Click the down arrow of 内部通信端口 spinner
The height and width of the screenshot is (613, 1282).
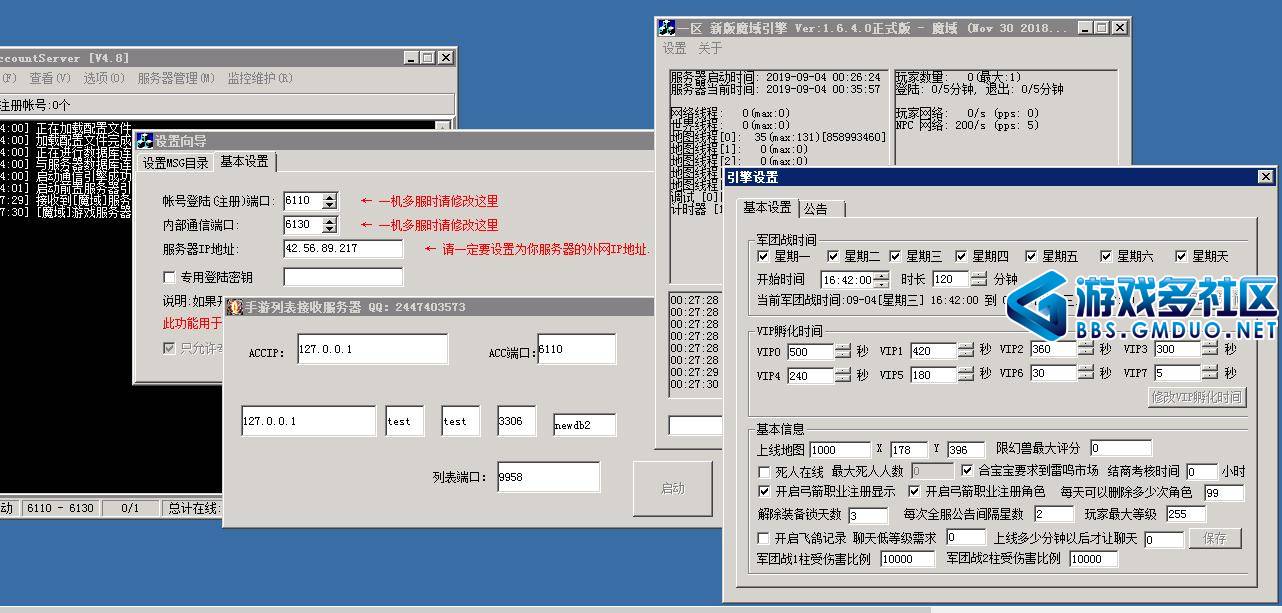[330, 230]
